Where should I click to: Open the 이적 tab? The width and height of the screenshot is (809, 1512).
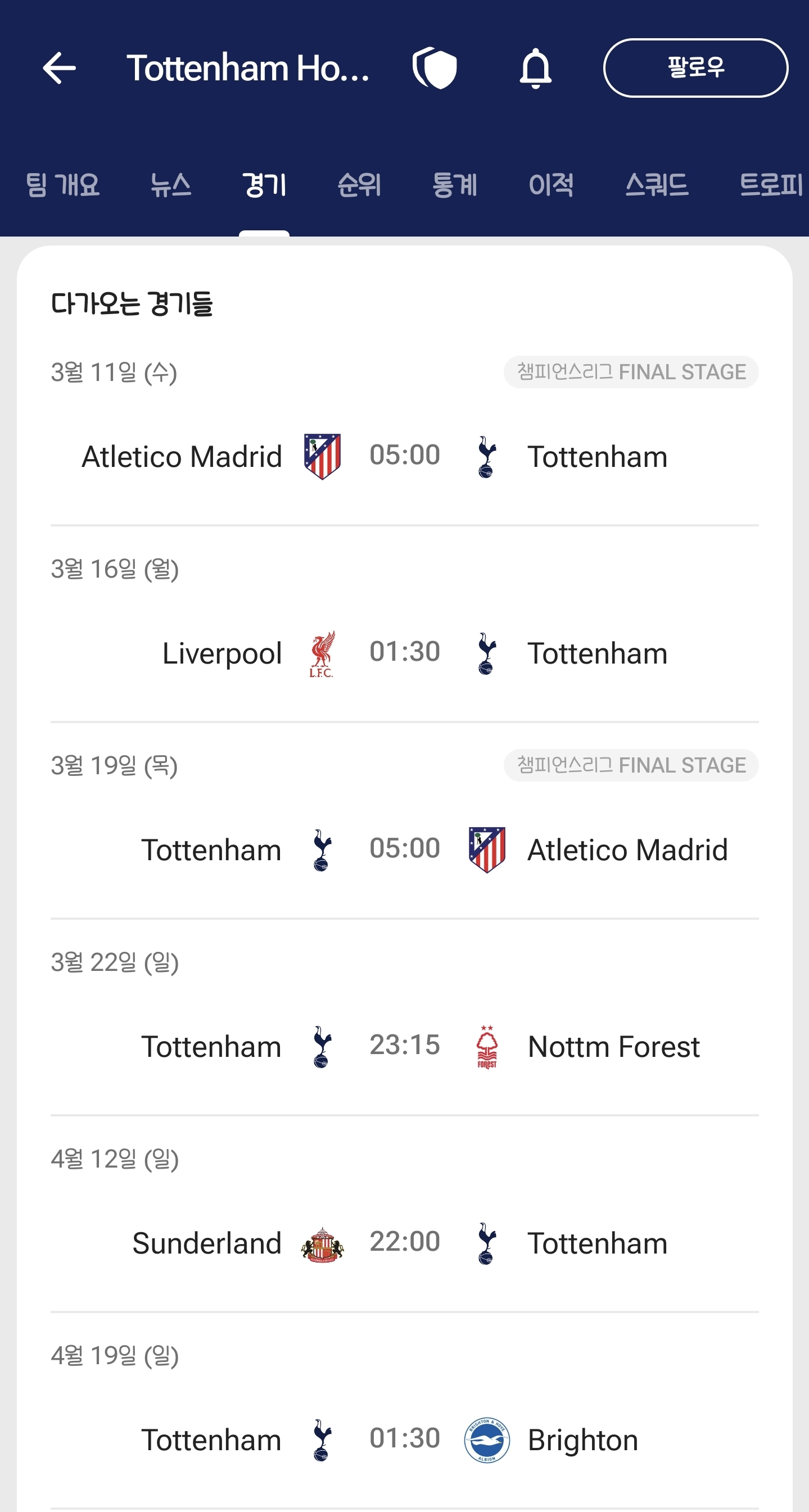[551, 185]
